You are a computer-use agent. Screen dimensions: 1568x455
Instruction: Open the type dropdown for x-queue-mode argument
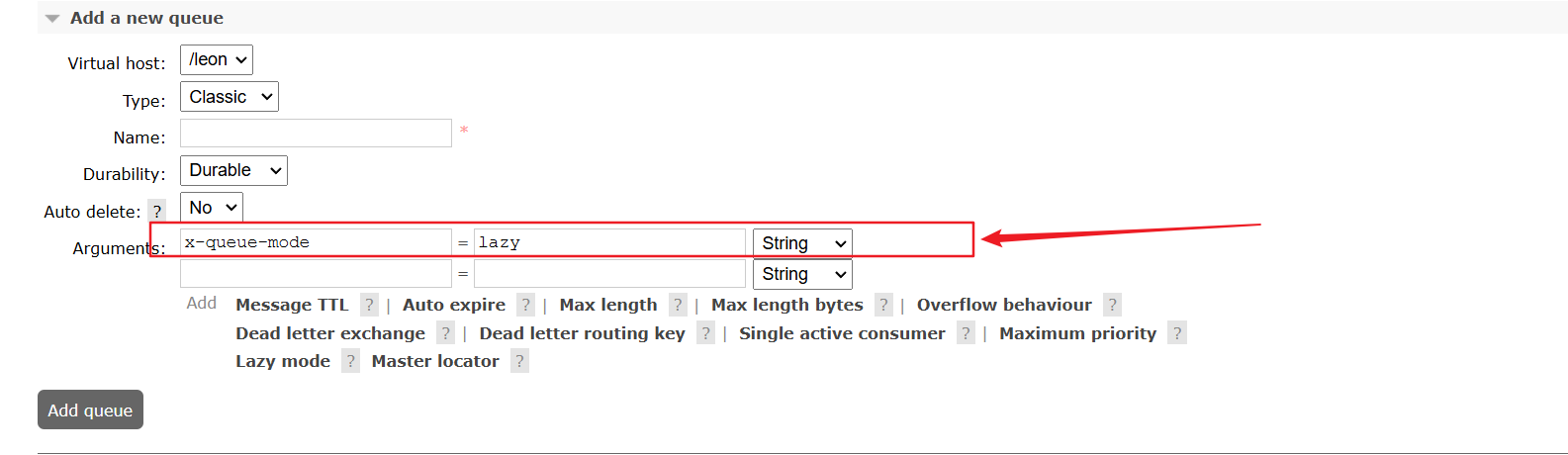pos(802,243)
